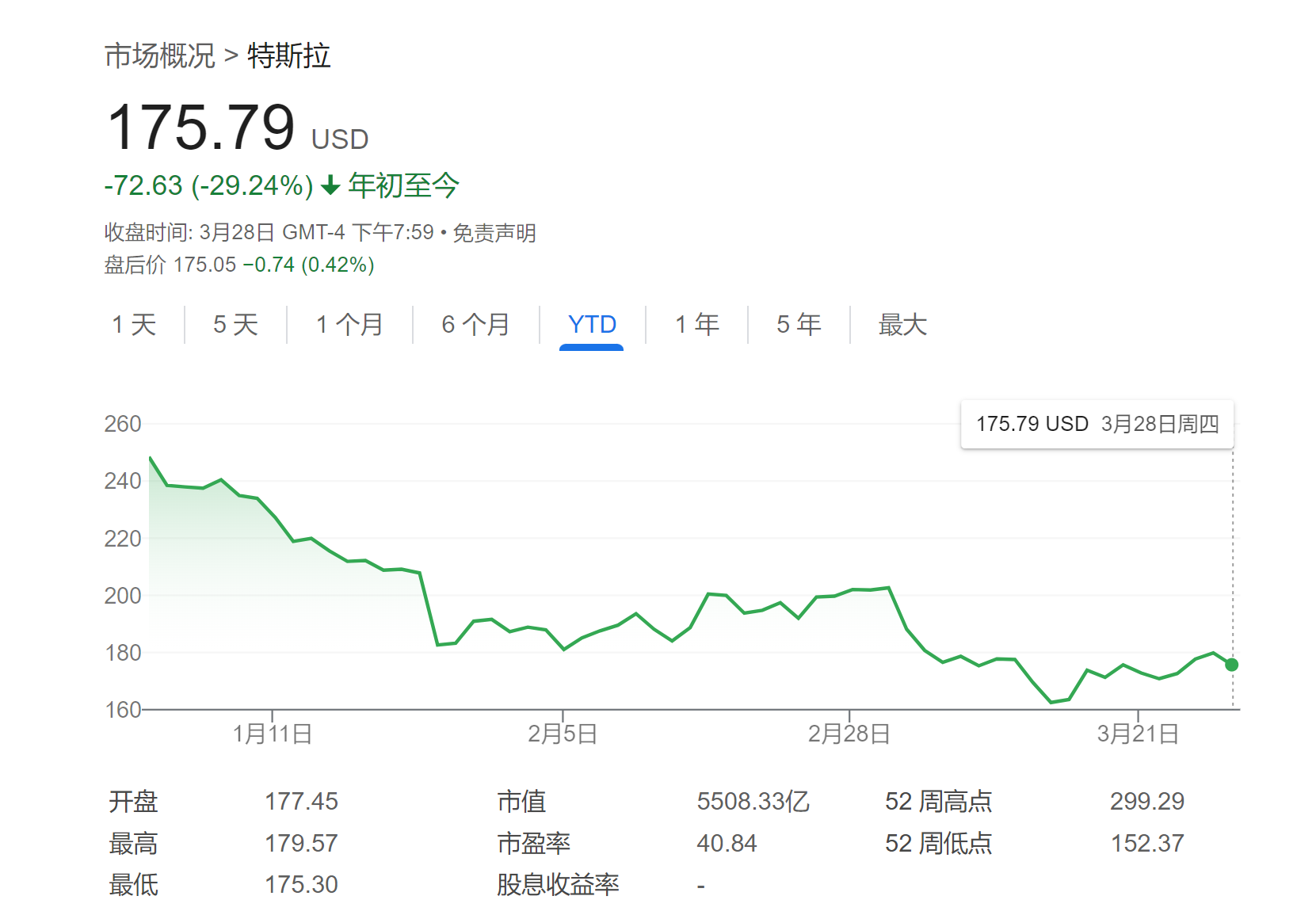Click the 2月5日 date axis label
This screenshot has width=1316, height=915.
point(563,734)
